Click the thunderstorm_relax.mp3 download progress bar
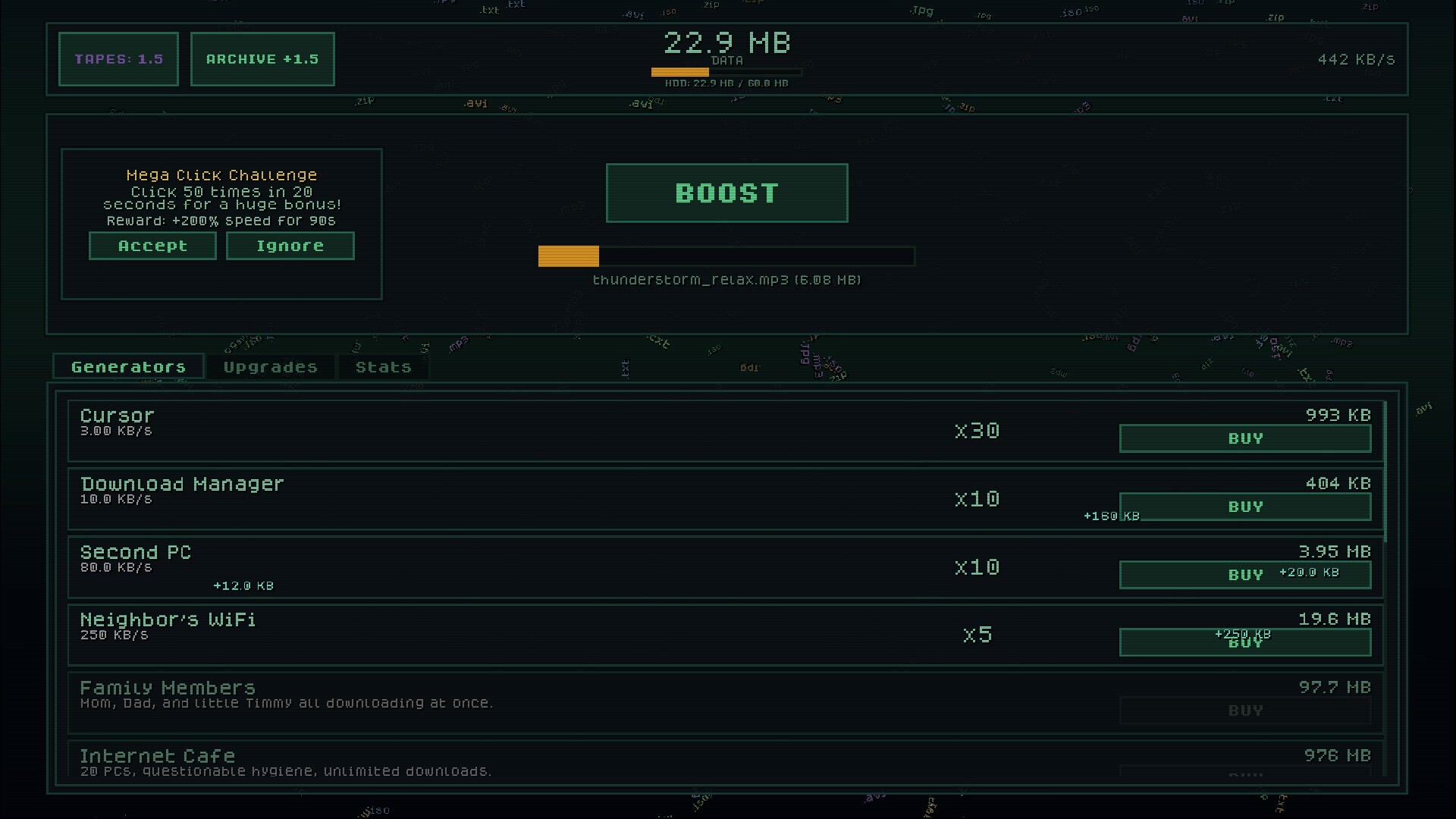 [726, 256]
